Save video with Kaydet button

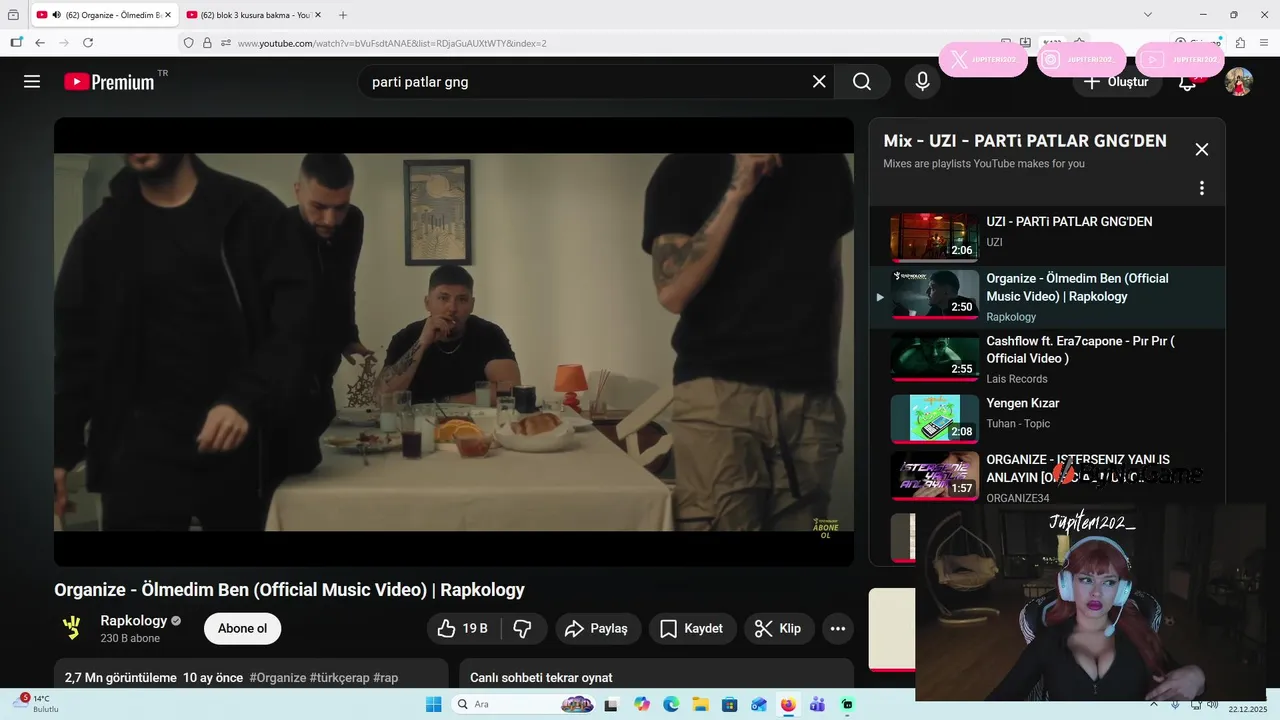point(692,628)
